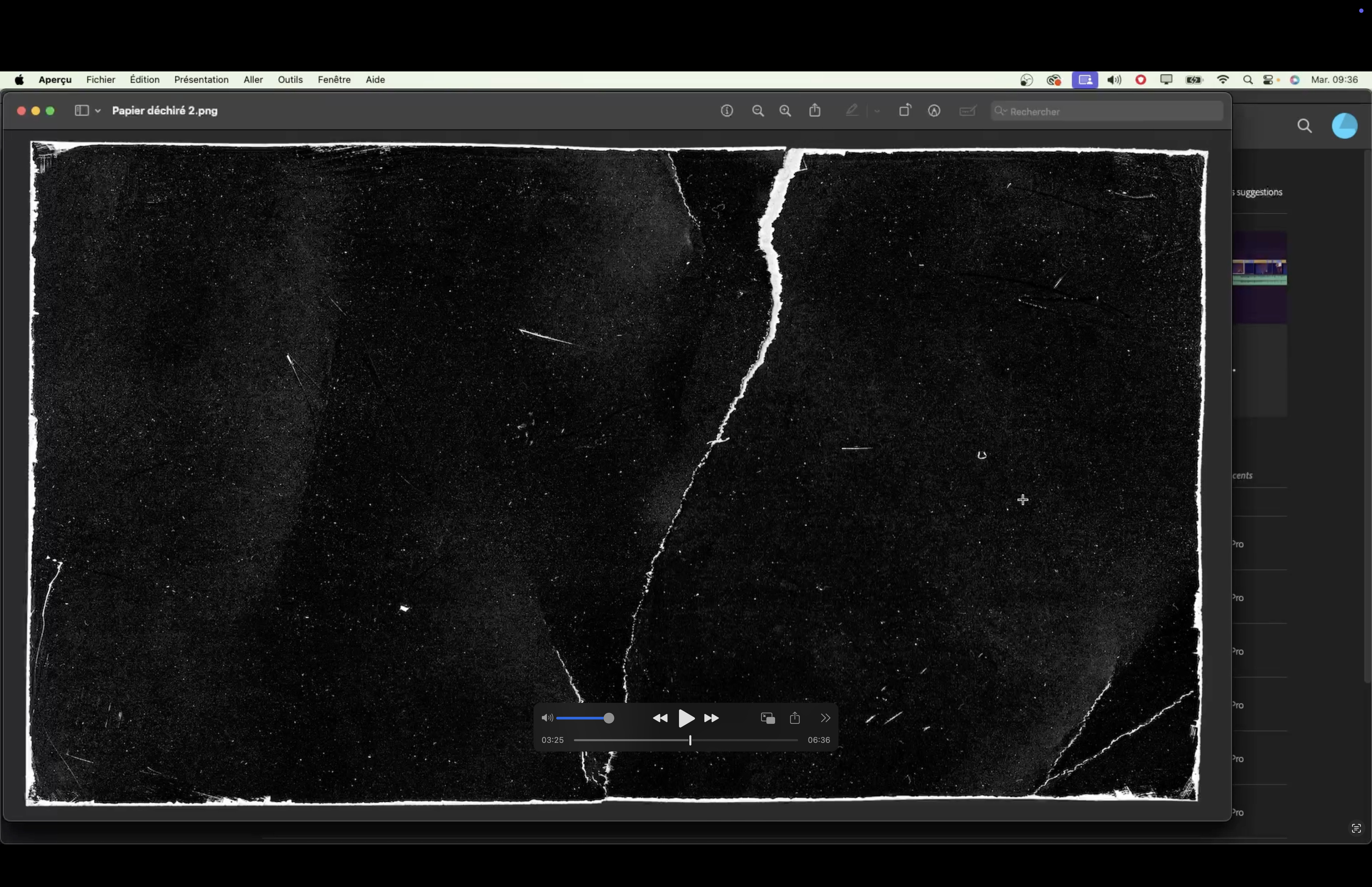This screenshot has height=887, width=1372.
Task: Enable picture-in-picture in the video controls
Action: tap(767, 718)
